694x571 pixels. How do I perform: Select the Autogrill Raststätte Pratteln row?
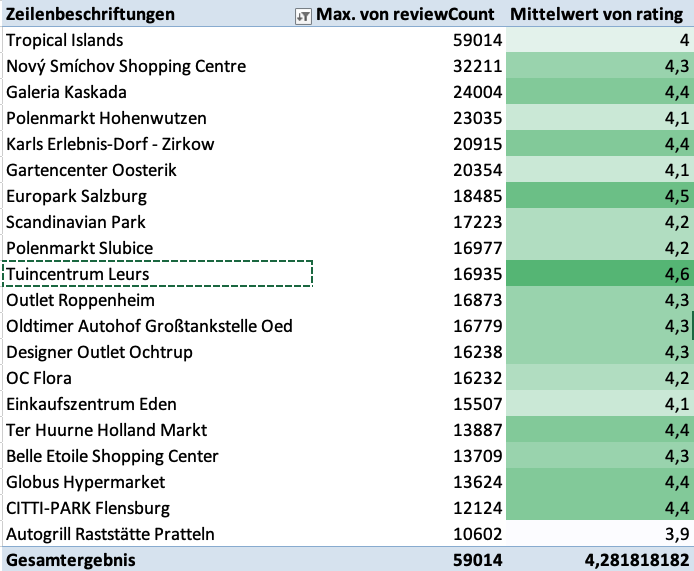(x=110, y=534)
